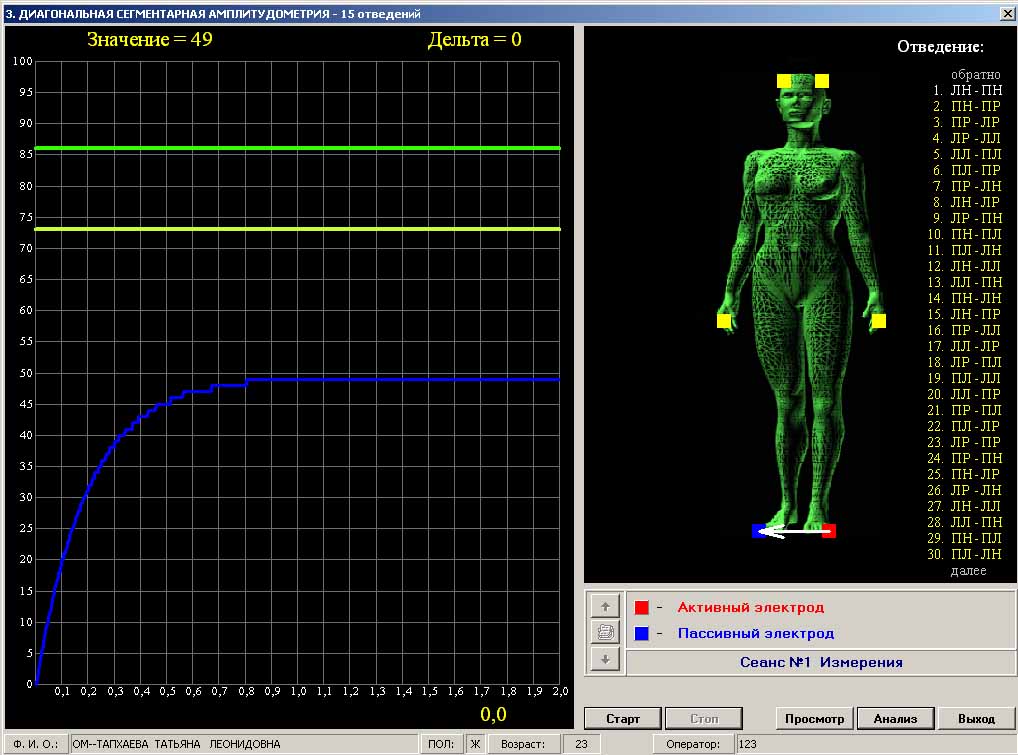The width and height of the screenshot is (1018, 755).
Task: Select lead 8. ЛН - ЛР
Action: click(x=967, y=202)
